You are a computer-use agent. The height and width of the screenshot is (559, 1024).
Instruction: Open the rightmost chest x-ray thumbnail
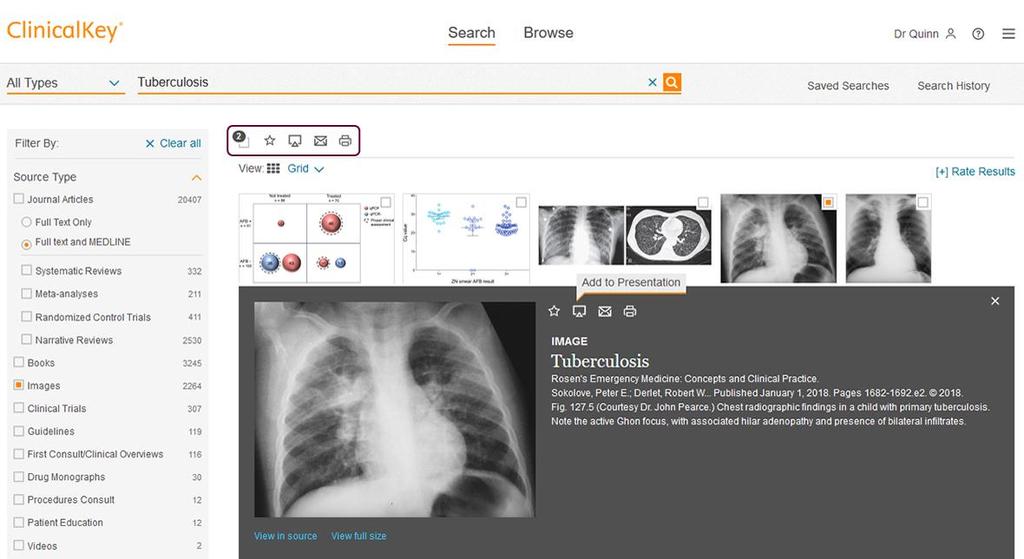pyautogui.click(x=888, y=238)
